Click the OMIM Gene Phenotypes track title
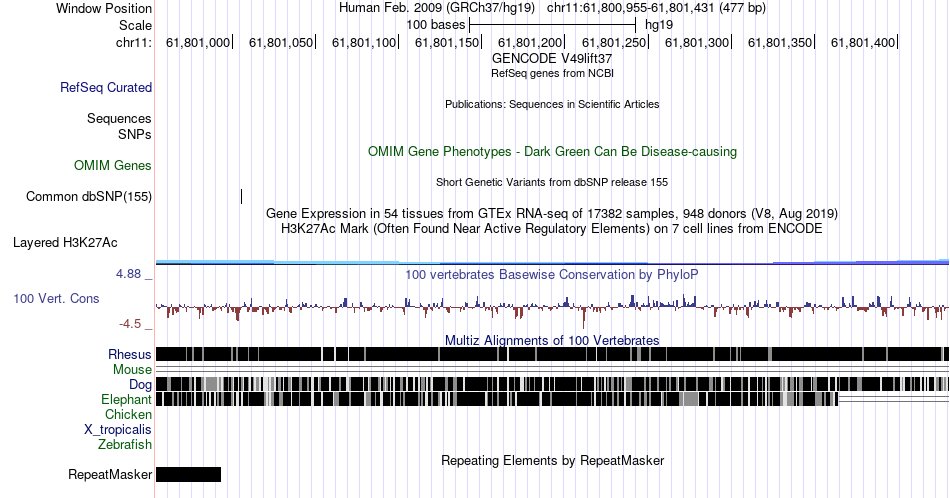 pos(552,151)
